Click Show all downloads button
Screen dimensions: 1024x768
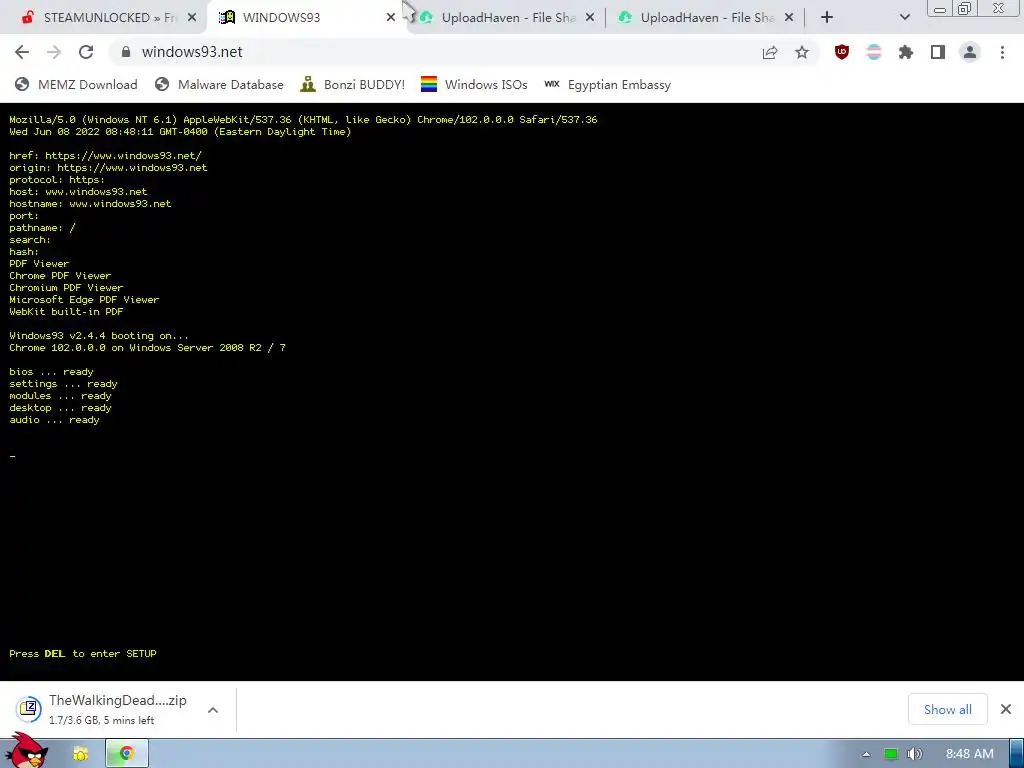[948, 710]
